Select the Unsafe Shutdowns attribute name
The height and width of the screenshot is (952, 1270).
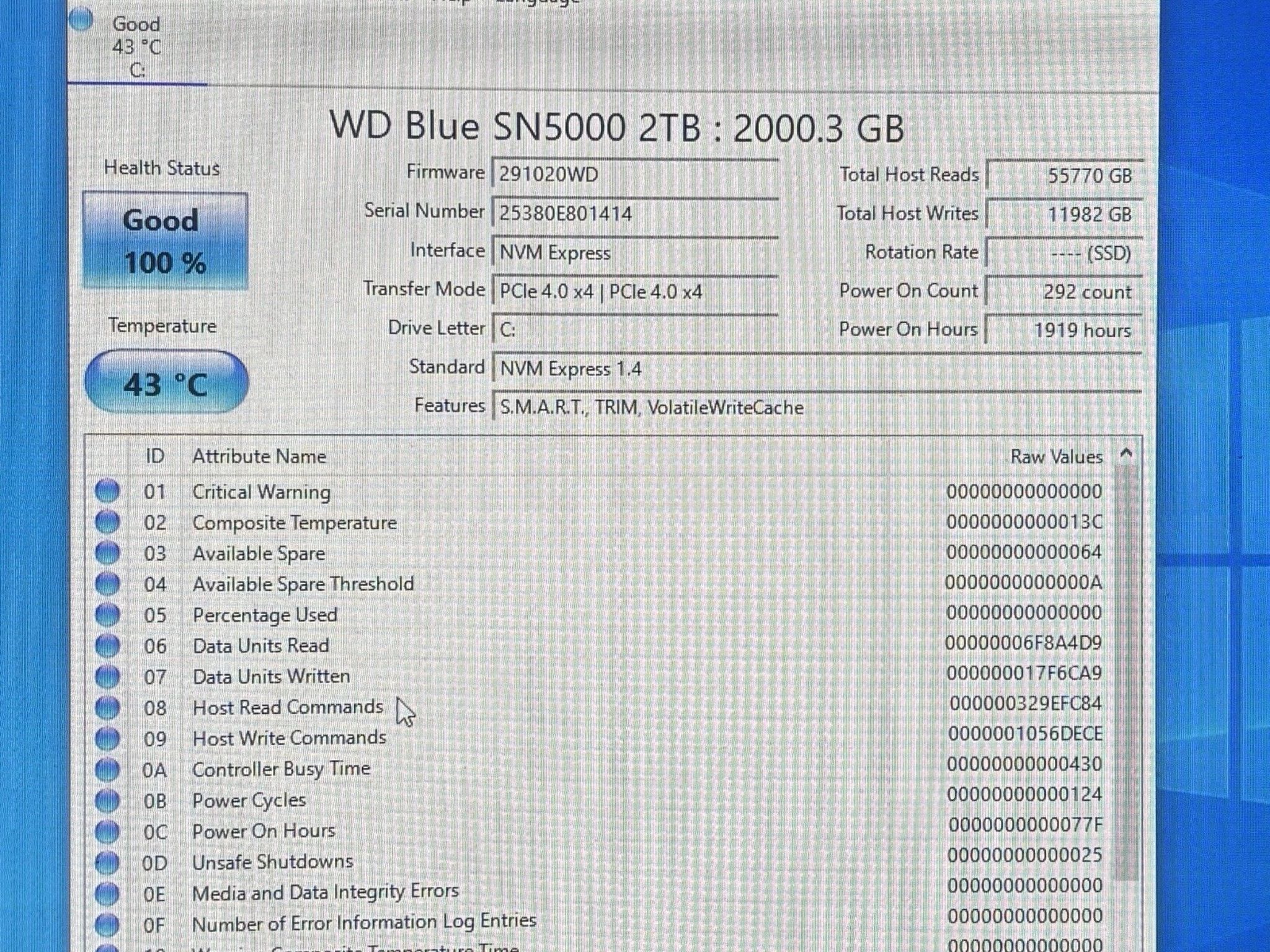point(273,862)
